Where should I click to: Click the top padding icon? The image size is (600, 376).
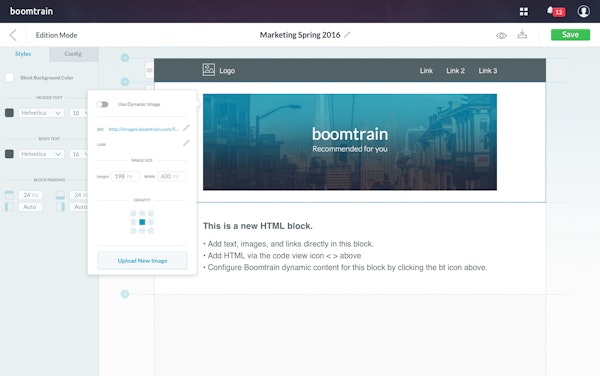[9, 195]
